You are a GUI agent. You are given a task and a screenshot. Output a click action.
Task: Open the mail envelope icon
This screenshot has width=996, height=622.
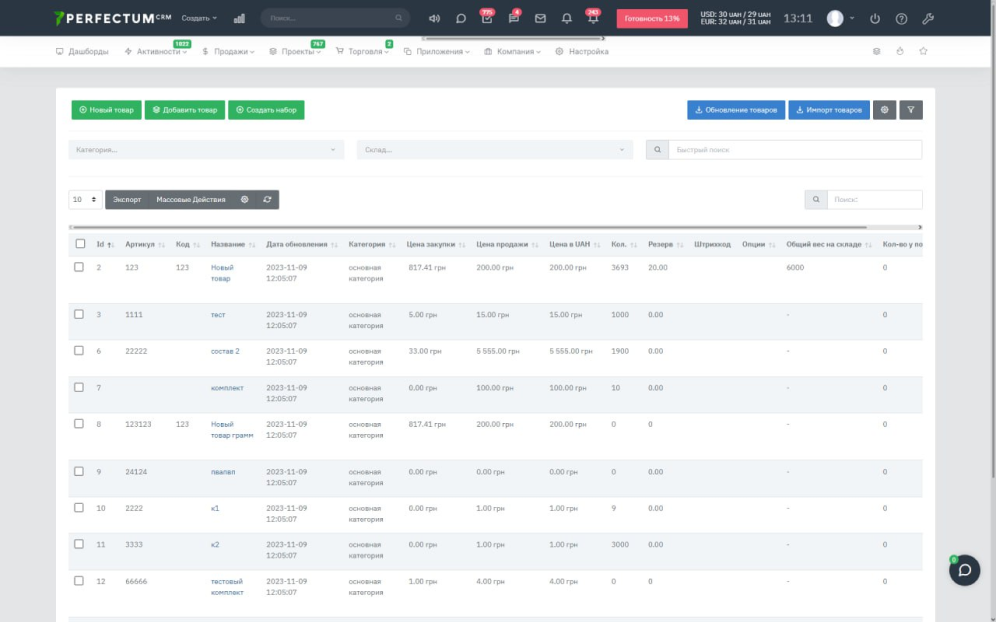pos(541,18)
